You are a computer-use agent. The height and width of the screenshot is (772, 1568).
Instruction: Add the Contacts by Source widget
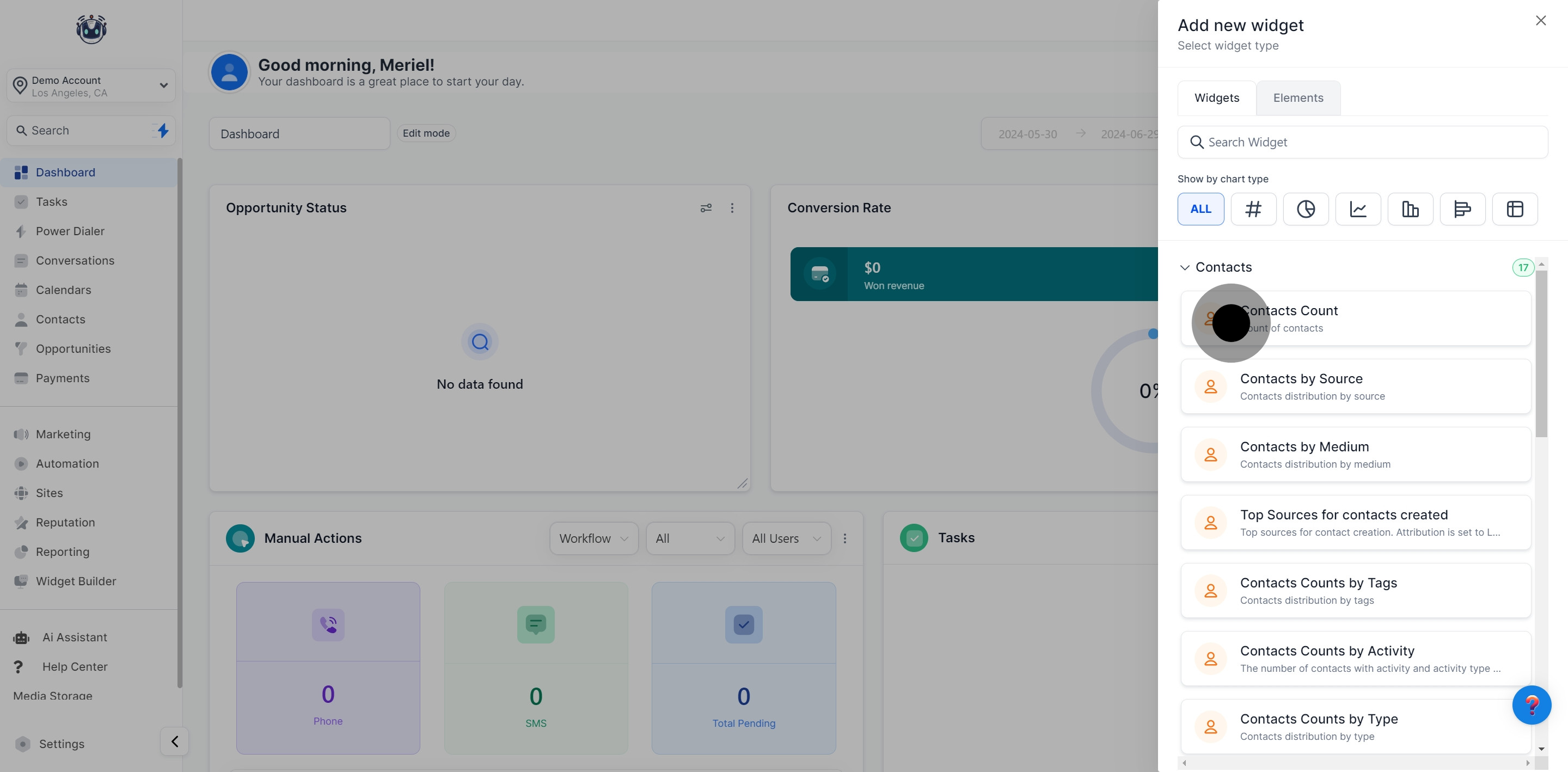(1355, 387)
